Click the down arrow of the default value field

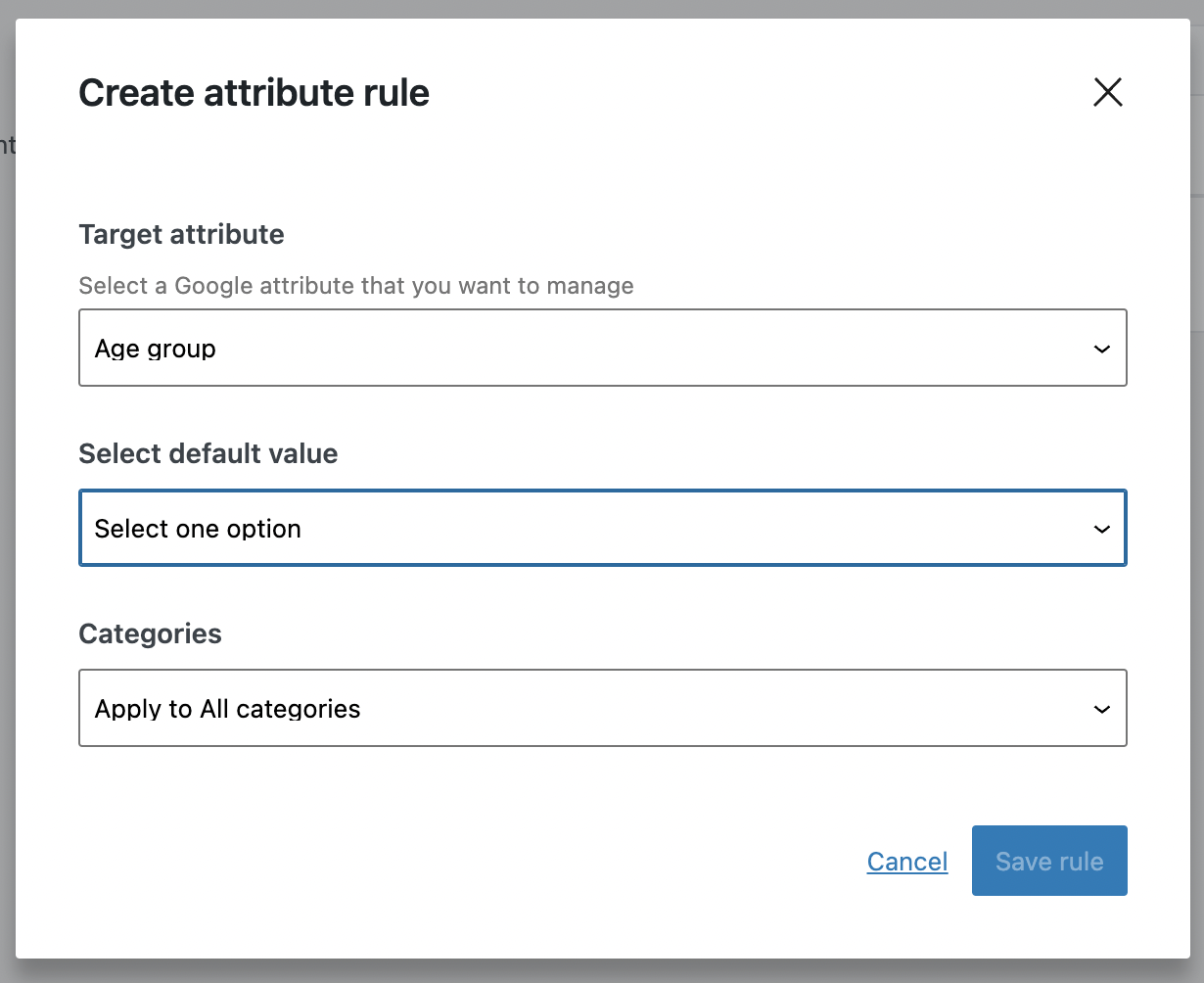pos(1102,528)
